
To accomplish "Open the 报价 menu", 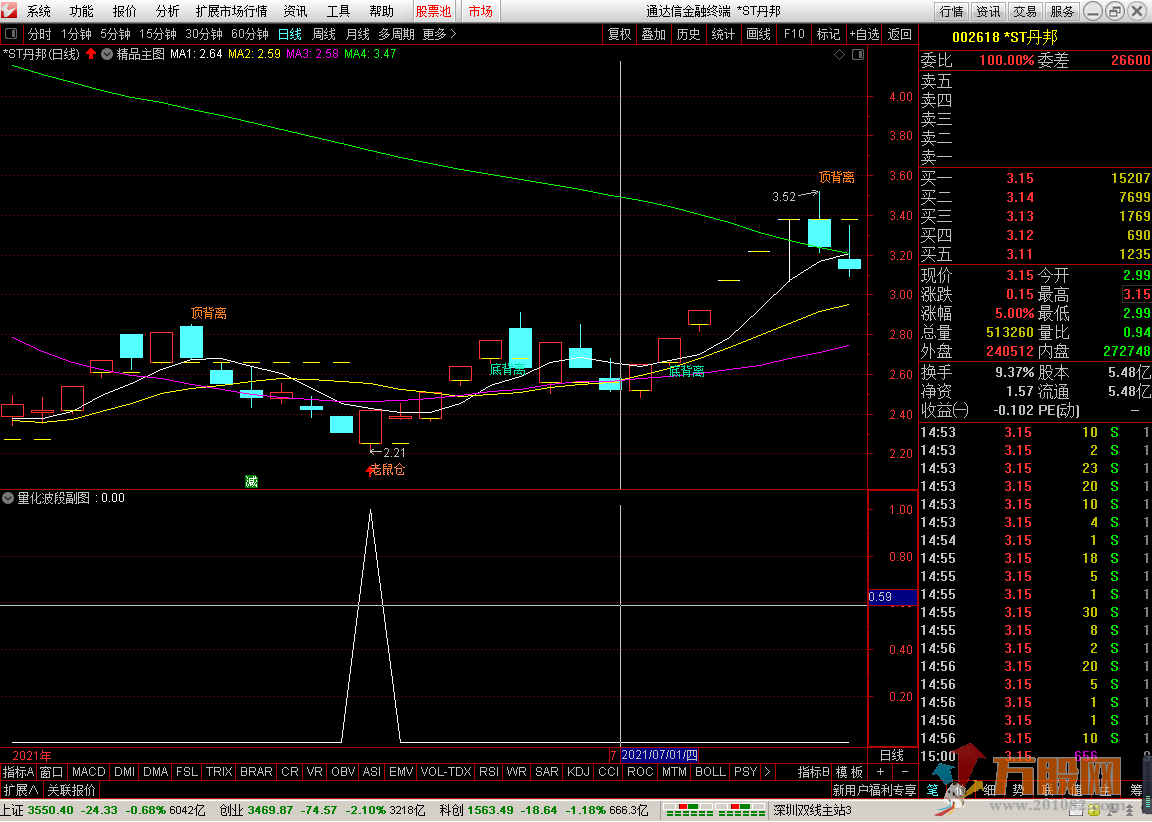I will click(x=124, y=11).
